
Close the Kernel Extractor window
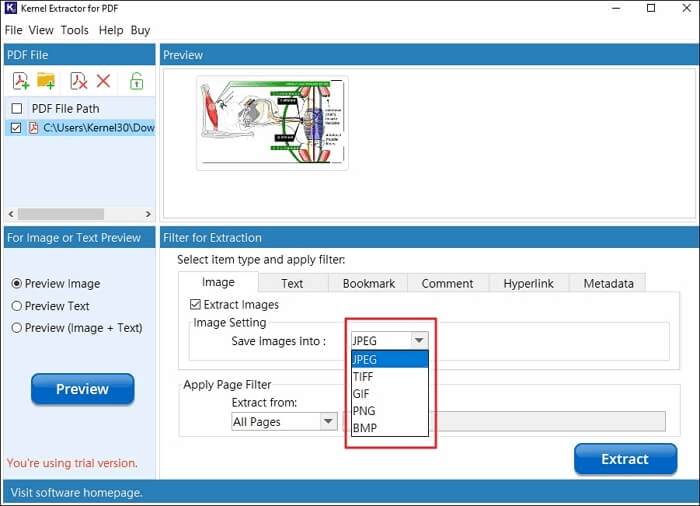coord(687,8)
